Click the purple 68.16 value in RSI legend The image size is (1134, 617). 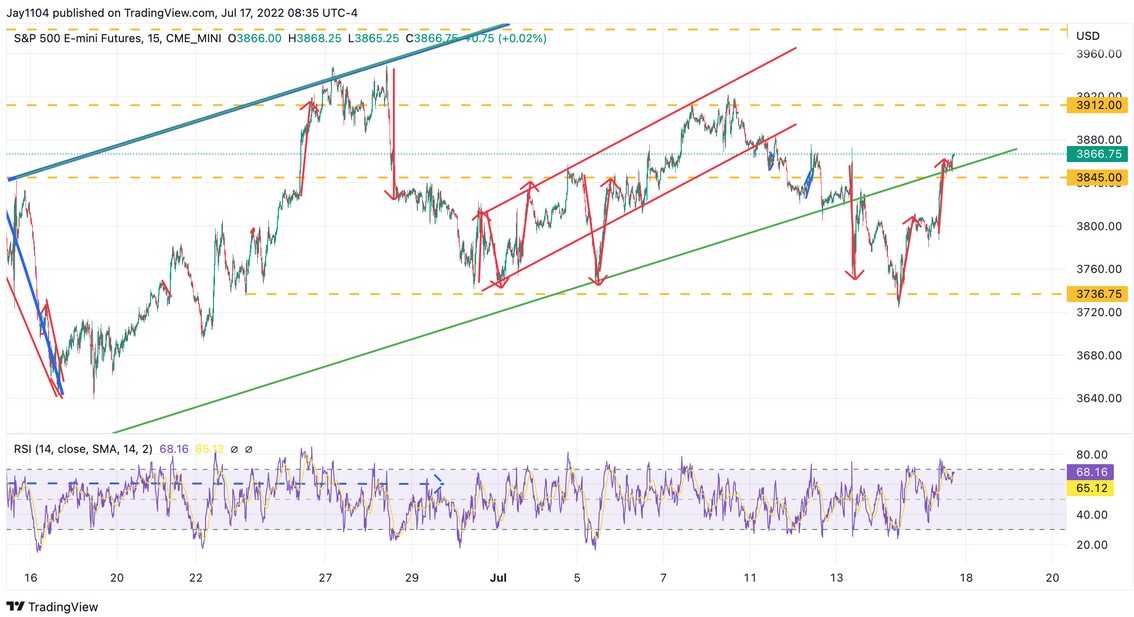tap(174, 449)
